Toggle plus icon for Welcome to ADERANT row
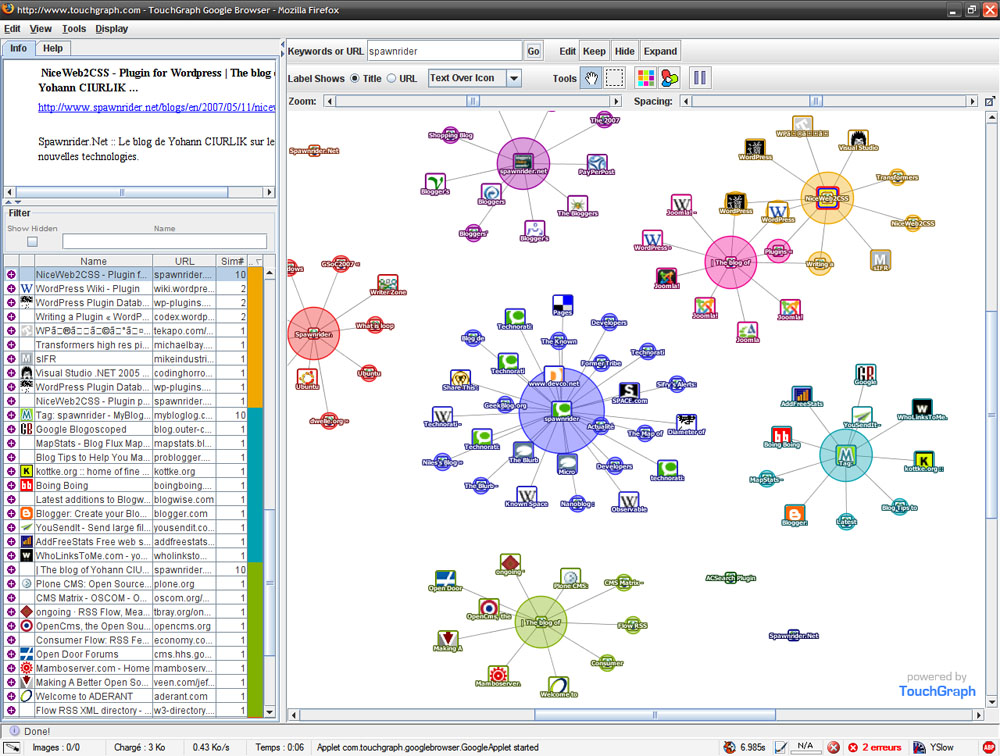This screenshot has height=756, width=1000. coord(11,696)
